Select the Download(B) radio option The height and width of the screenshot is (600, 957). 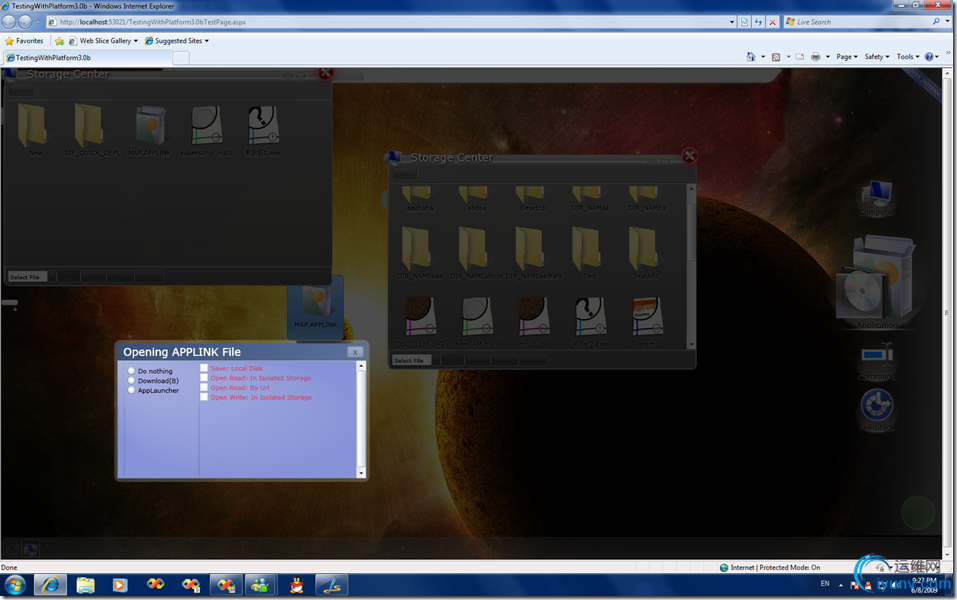131,380
